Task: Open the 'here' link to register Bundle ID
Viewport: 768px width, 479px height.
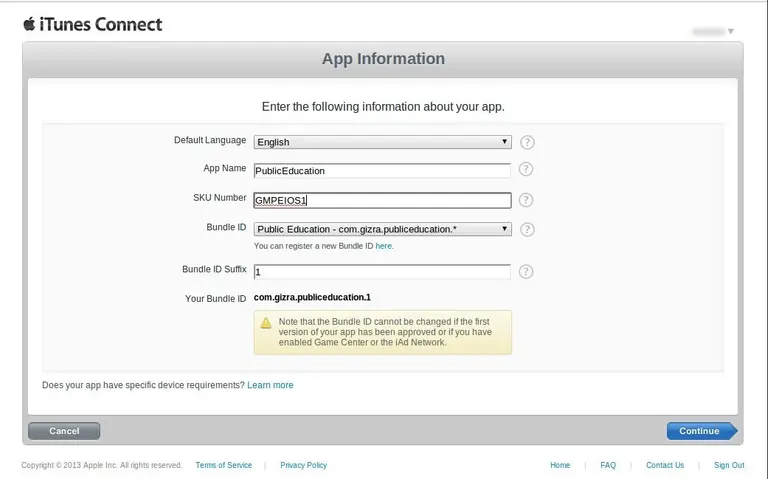Action: (384, 246)
